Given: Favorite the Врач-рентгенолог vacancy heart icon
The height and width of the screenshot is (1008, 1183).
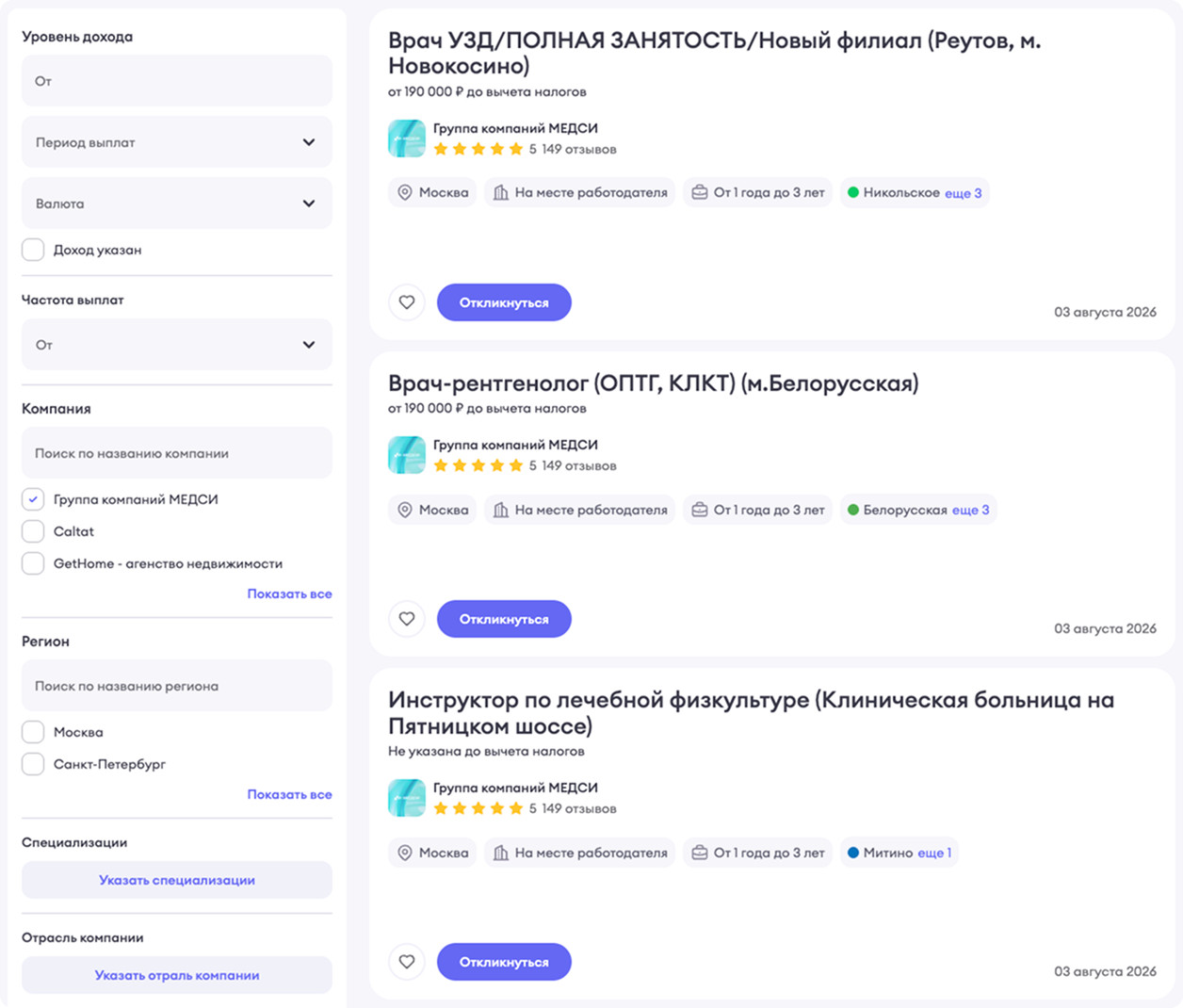Looking at the screenshot, I should [407, 619].
